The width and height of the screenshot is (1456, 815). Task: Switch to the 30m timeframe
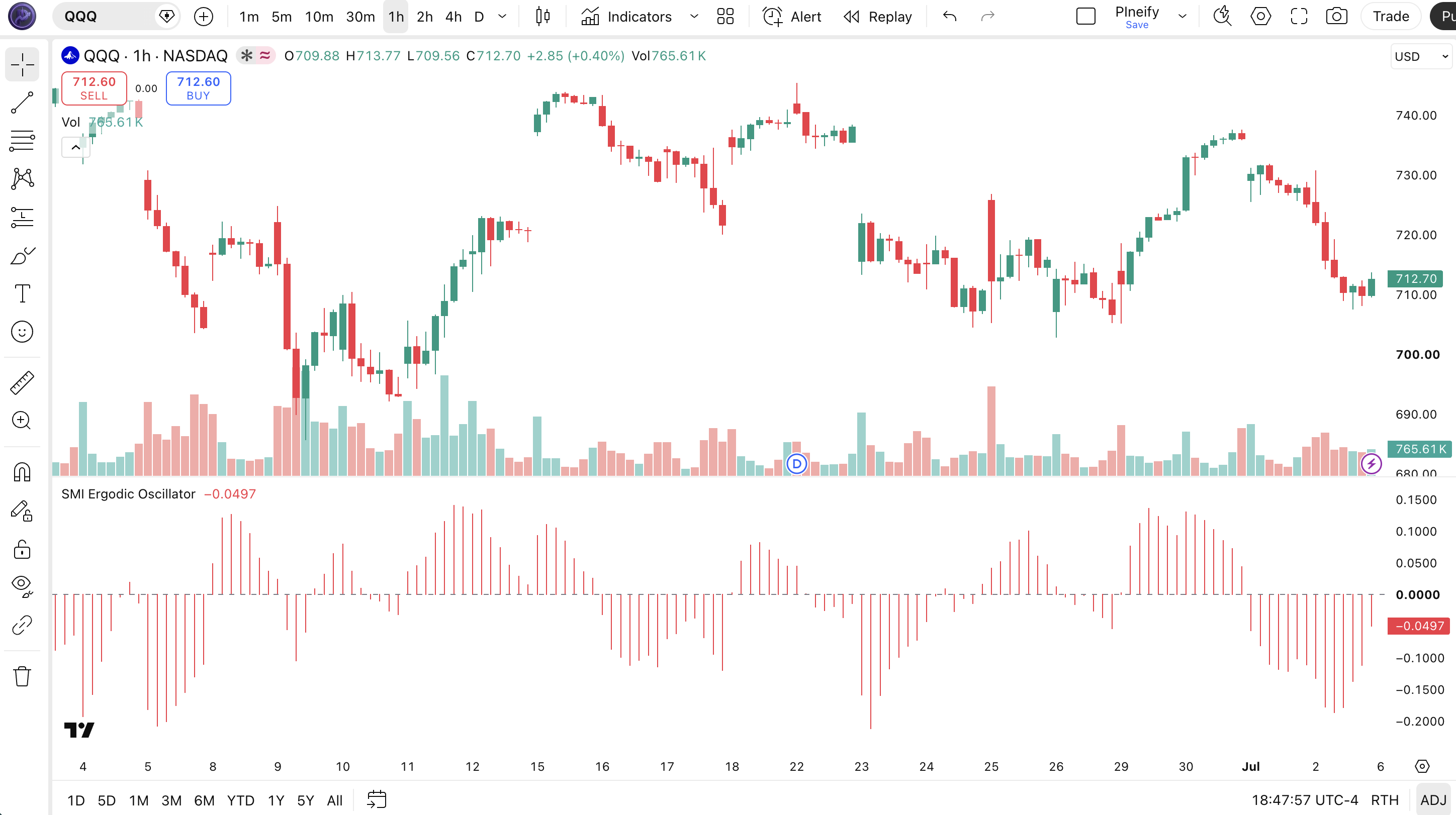(360, 17)
